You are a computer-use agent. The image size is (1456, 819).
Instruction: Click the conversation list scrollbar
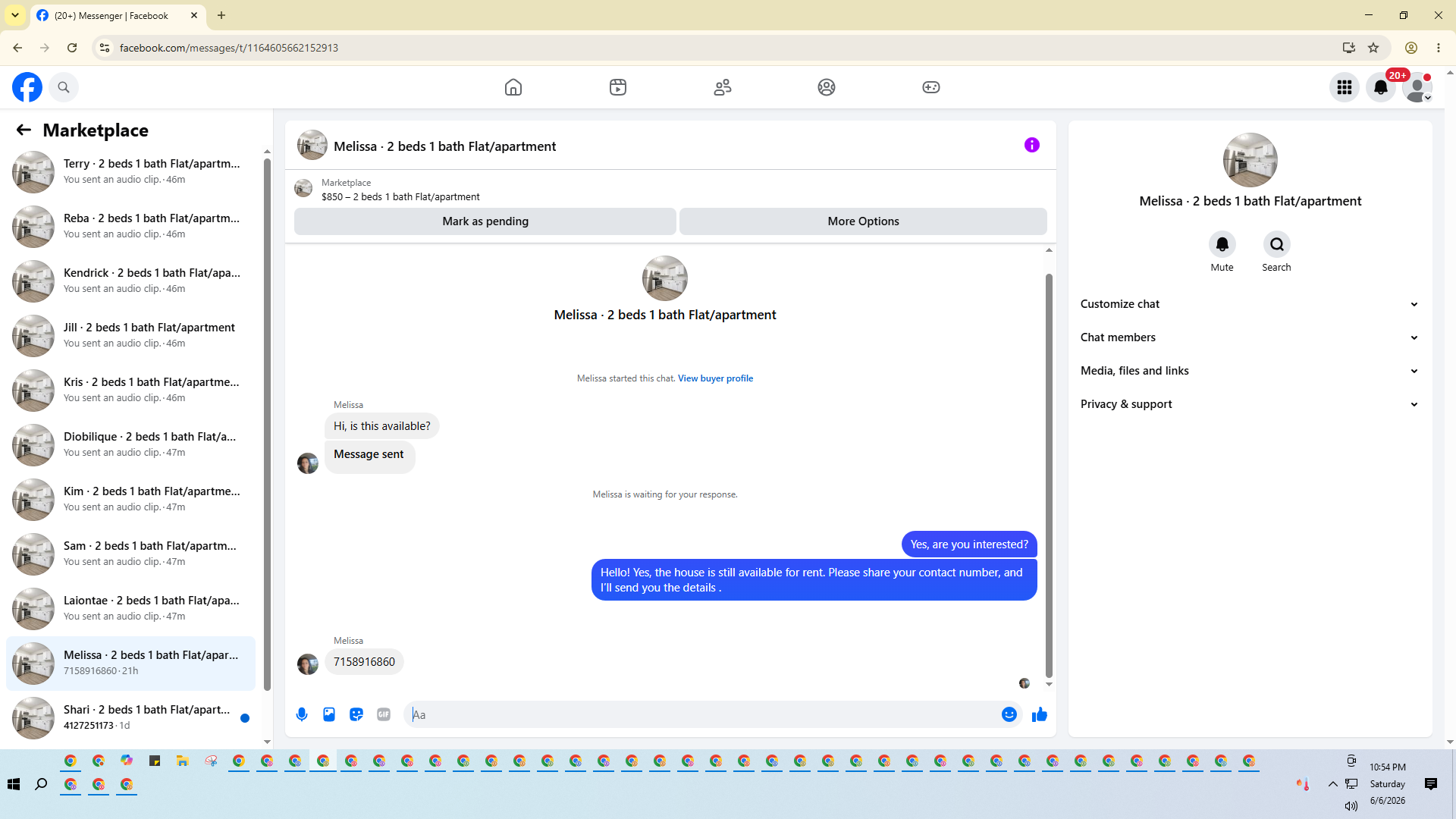click(267, 425)
